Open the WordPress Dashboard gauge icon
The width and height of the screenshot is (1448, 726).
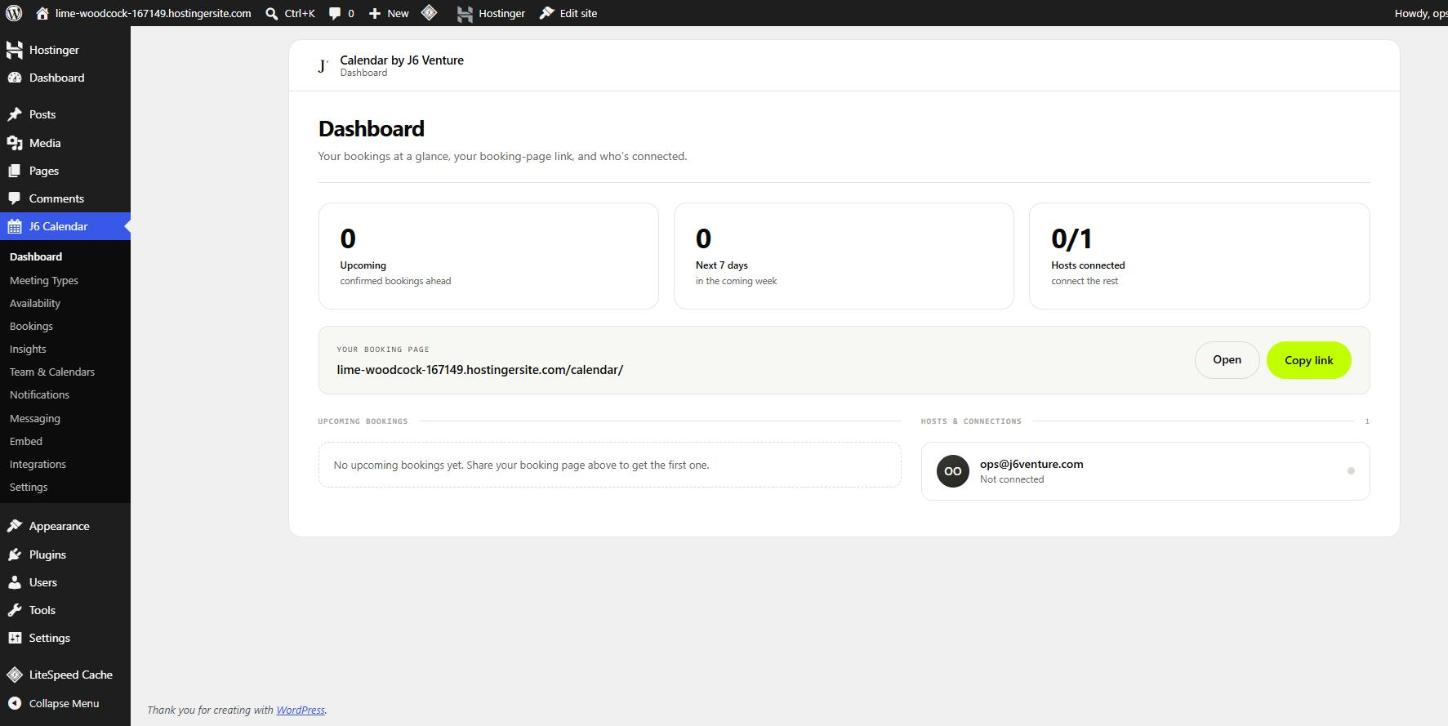click(15, 78)
